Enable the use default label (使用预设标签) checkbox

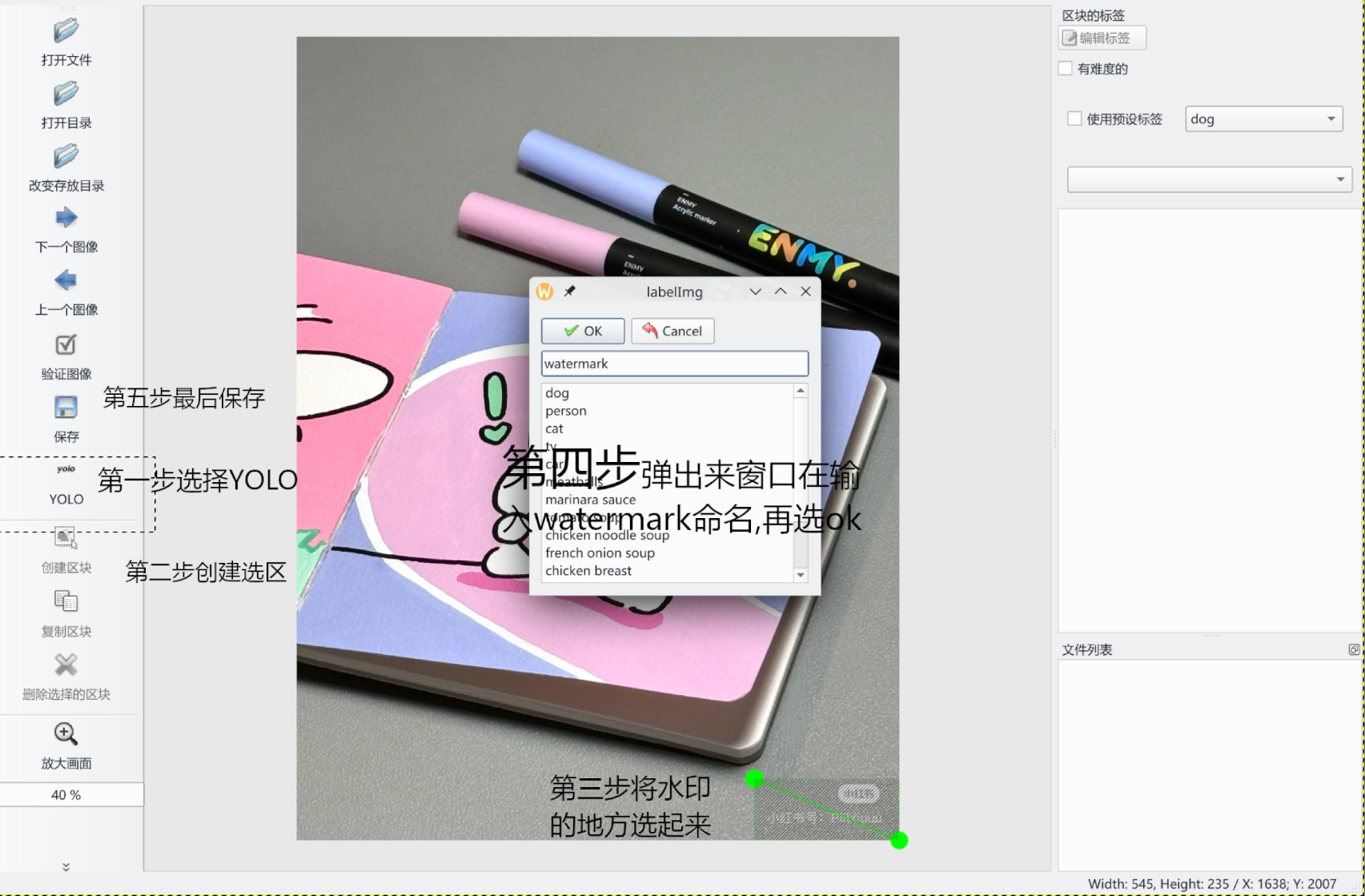coord(1074,119)
